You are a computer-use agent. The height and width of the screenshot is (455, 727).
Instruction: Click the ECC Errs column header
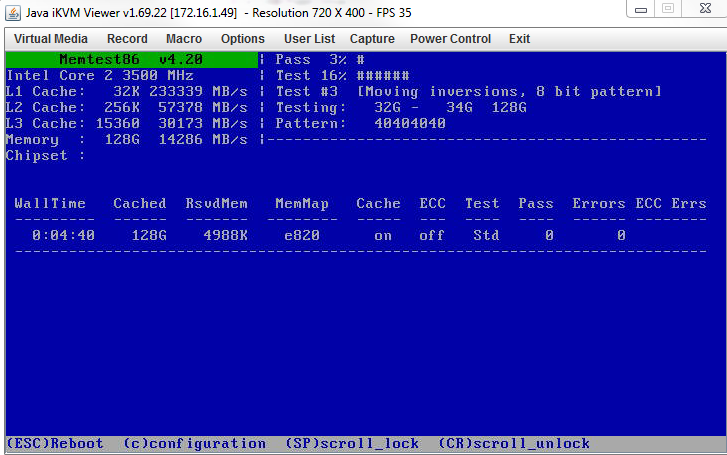(x=671, y=204)
